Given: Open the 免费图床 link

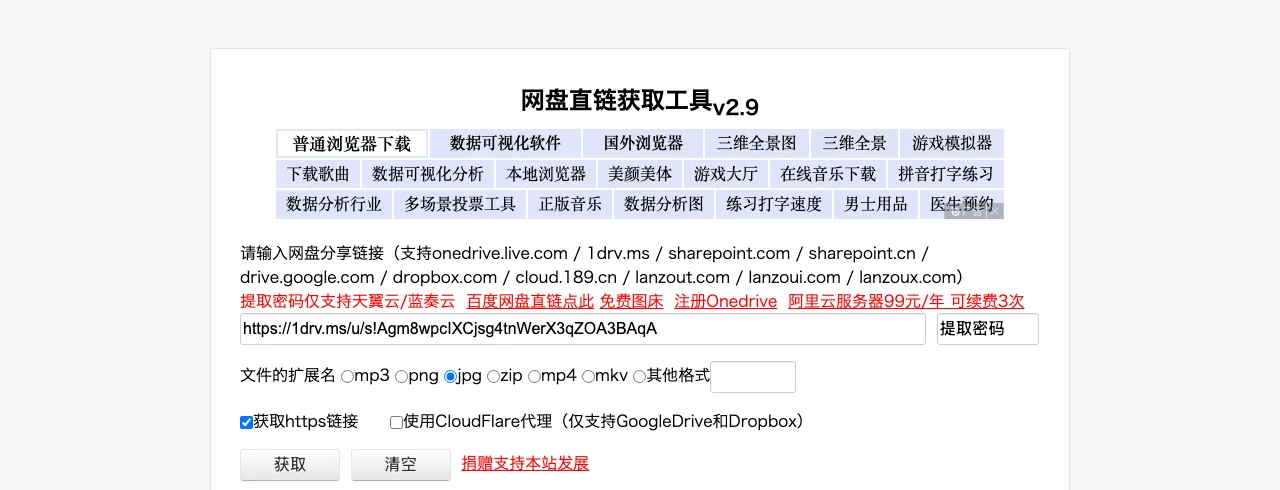Looking at the screenshot, I should pos(632,301).
